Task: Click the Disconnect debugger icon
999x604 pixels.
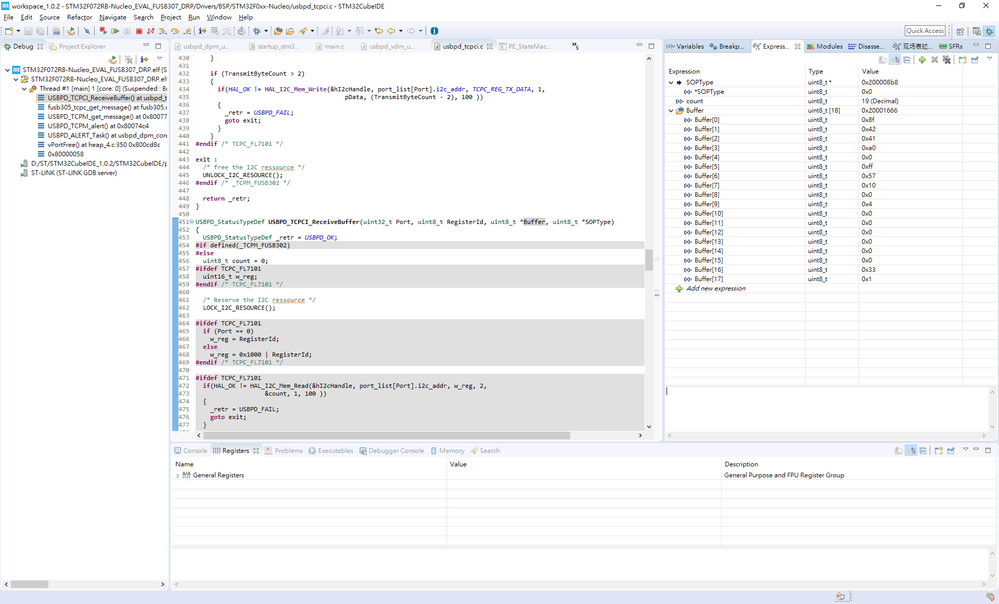Action: click(150, 31)
